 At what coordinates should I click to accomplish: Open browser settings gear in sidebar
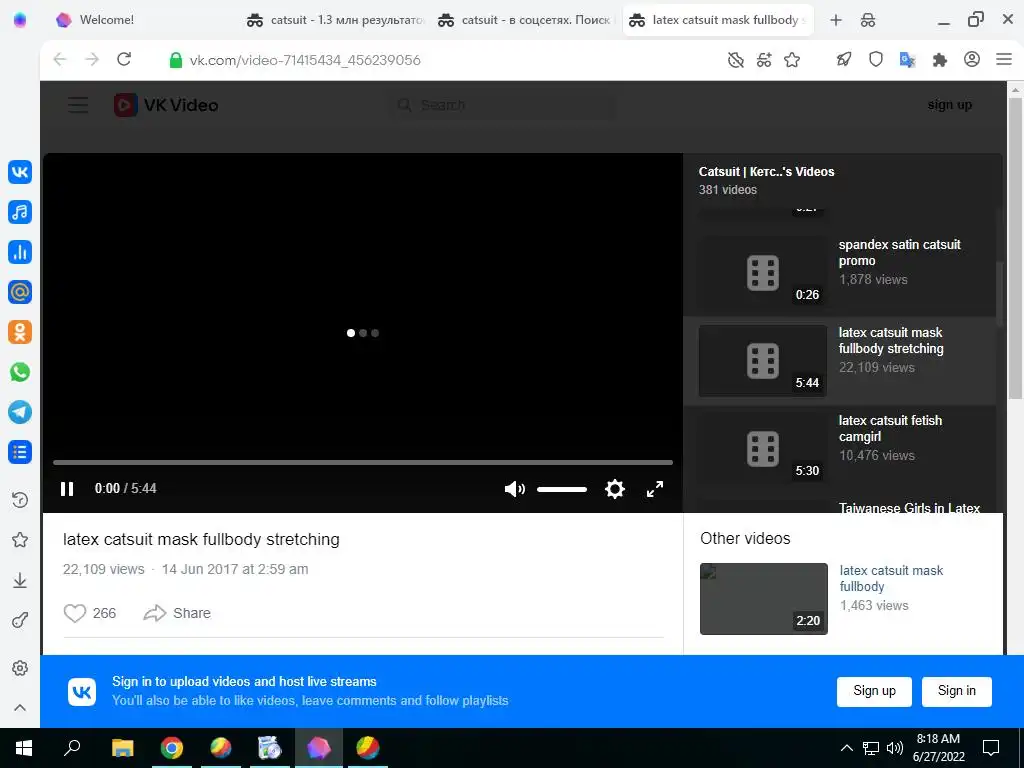point(20,668)
